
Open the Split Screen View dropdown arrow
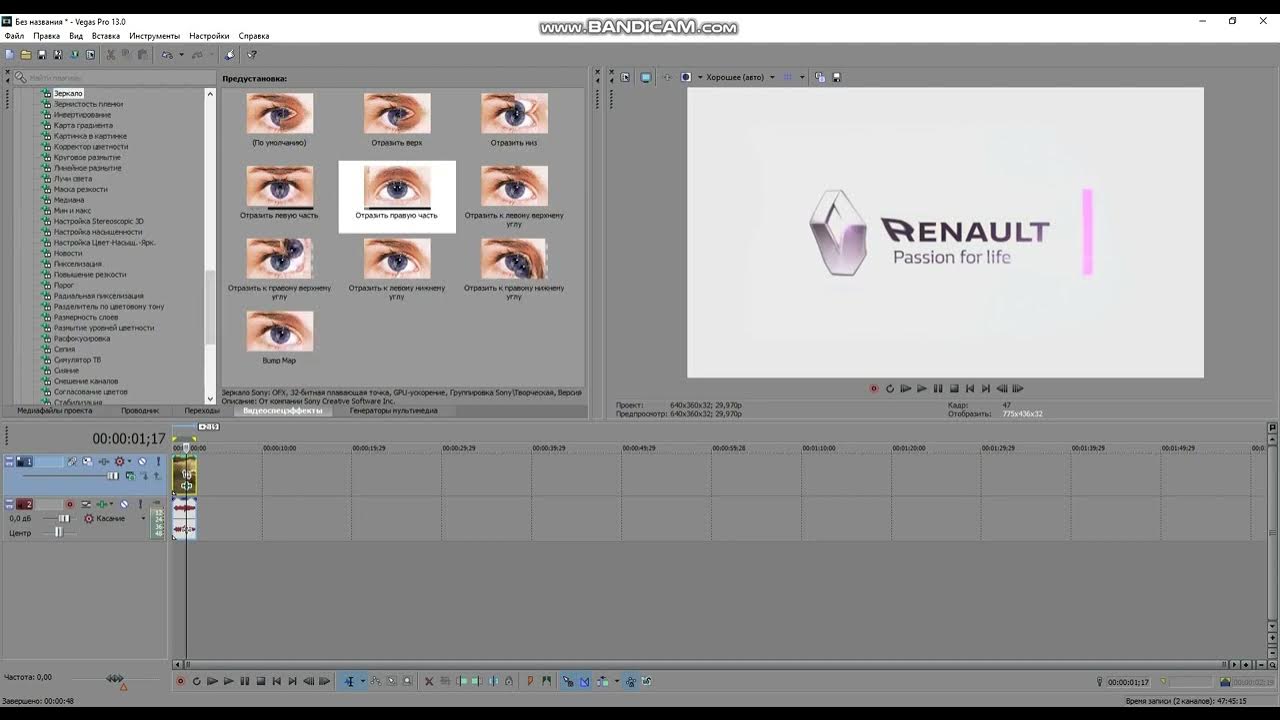tap(700, 77)
